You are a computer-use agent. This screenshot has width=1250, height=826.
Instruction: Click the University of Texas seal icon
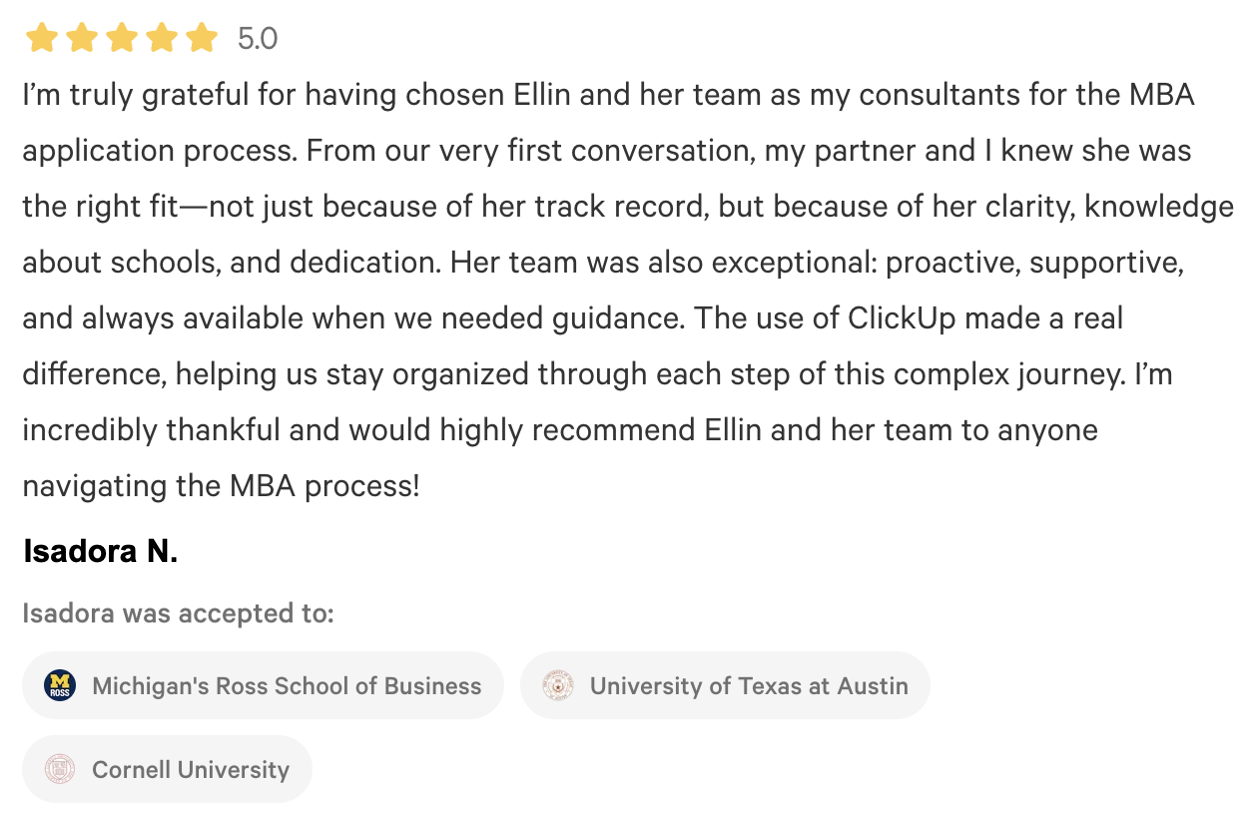(x=558, y=686)
